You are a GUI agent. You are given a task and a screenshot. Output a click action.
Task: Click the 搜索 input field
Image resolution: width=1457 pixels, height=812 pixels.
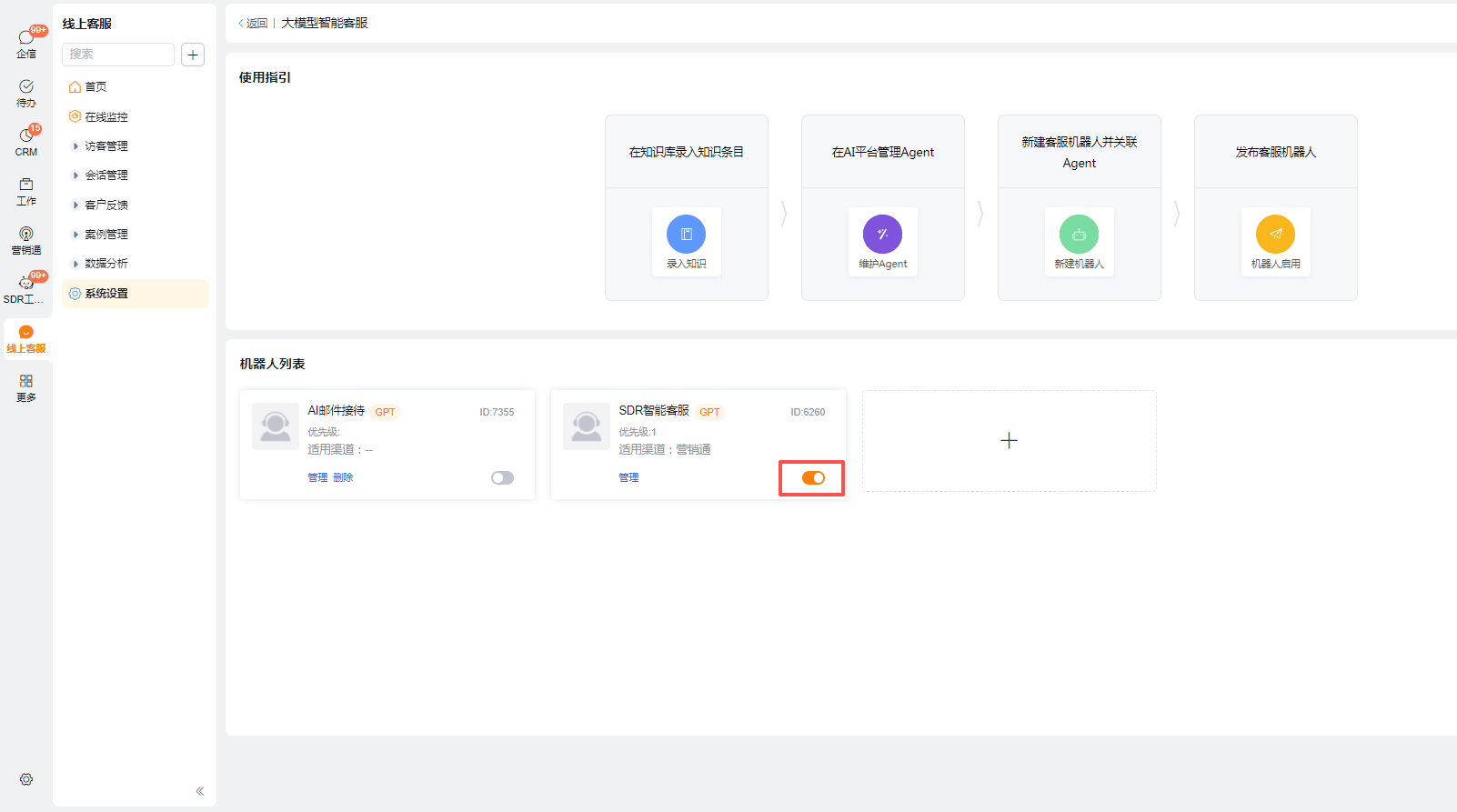click(118, 55)
